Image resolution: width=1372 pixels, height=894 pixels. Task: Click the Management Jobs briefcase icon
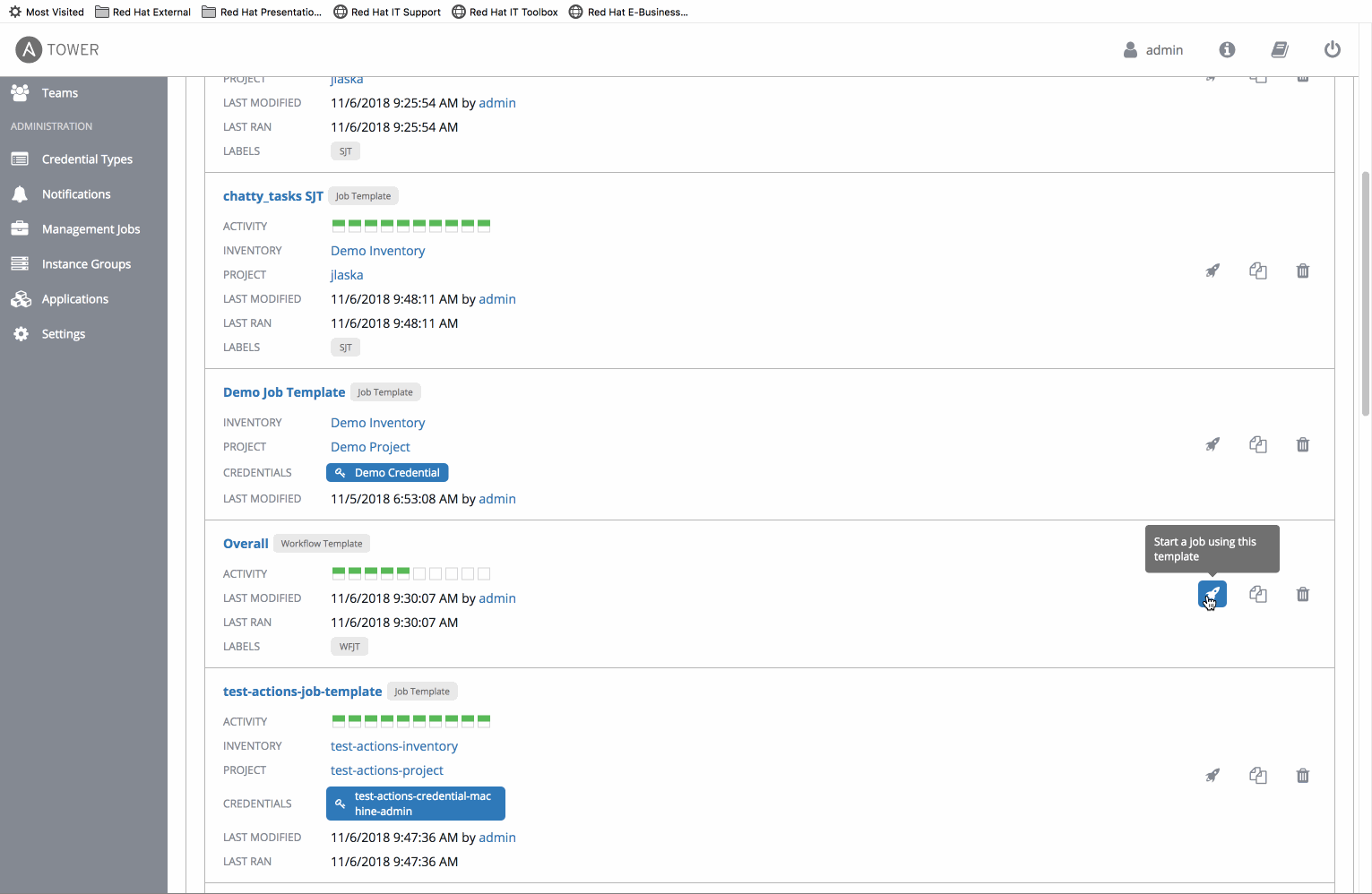(x=20, y=228)
